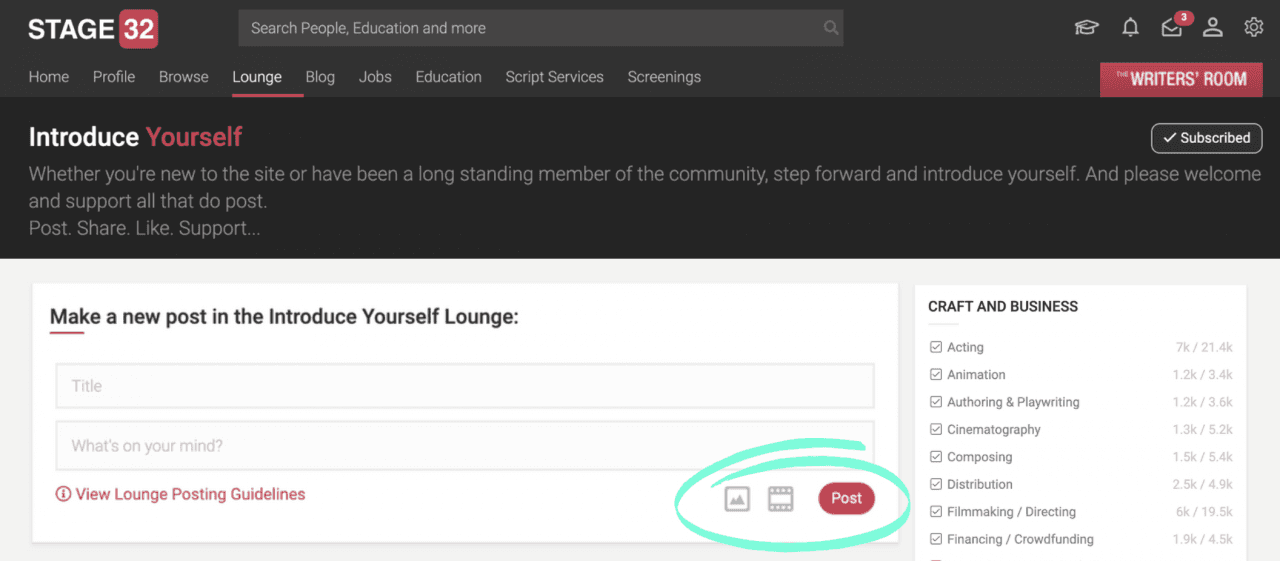Open Script Services in navigation

[x=554, y=77]
